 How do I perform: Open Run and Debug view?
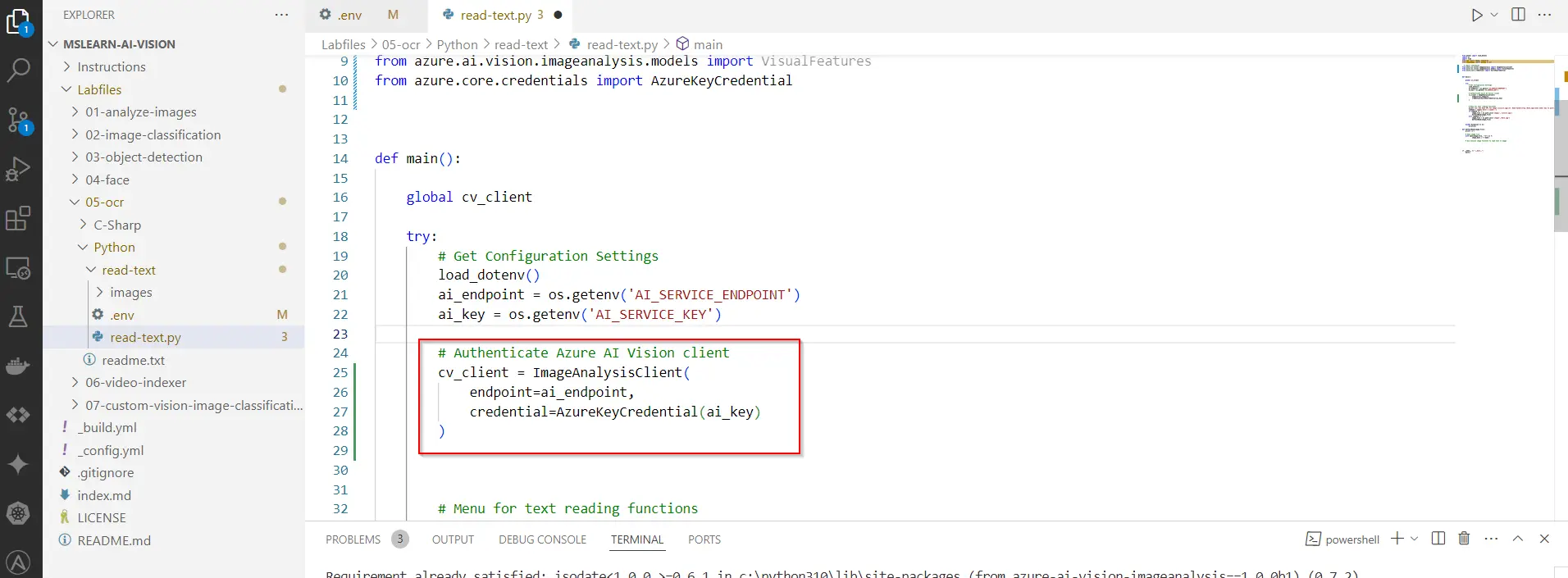pos(18,169)
